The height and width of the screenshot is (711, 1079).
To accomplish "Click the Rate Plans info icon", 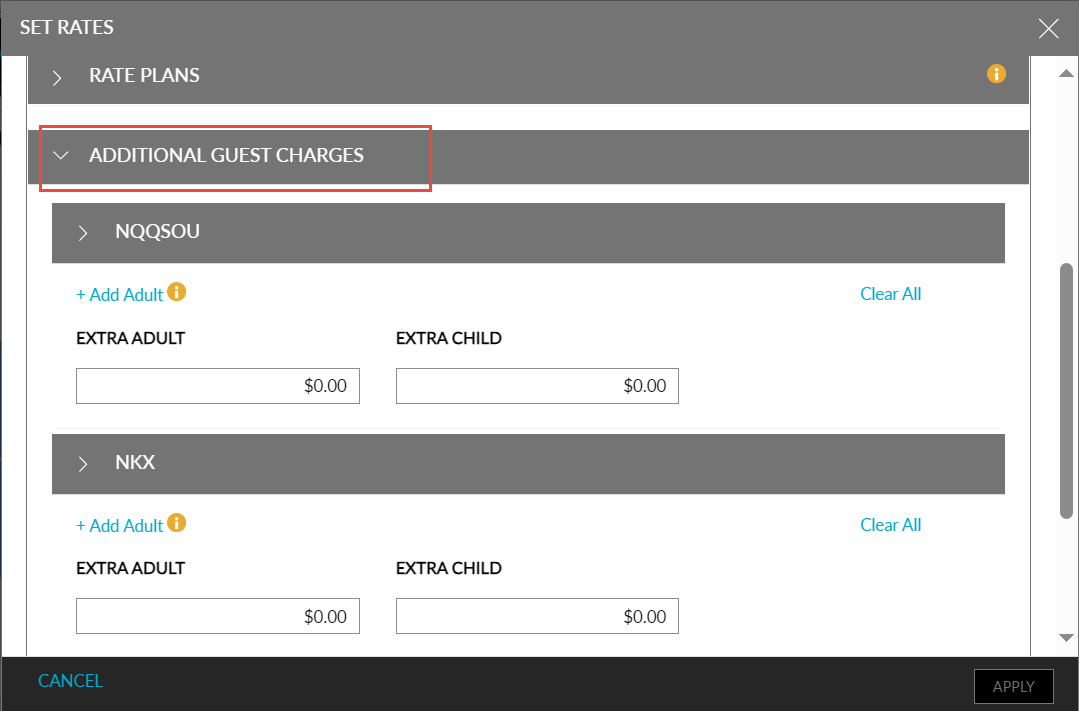I will click(x=996, y=73).
